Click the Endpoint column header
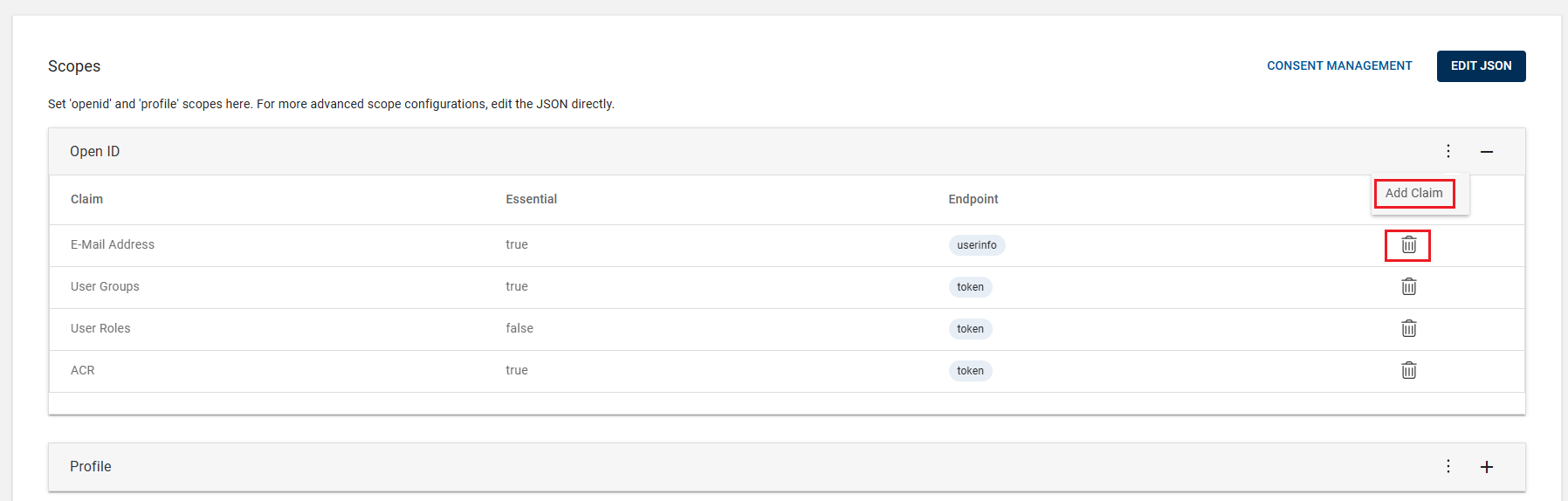This screenshot has width=1568, height=501. point(973,199)
